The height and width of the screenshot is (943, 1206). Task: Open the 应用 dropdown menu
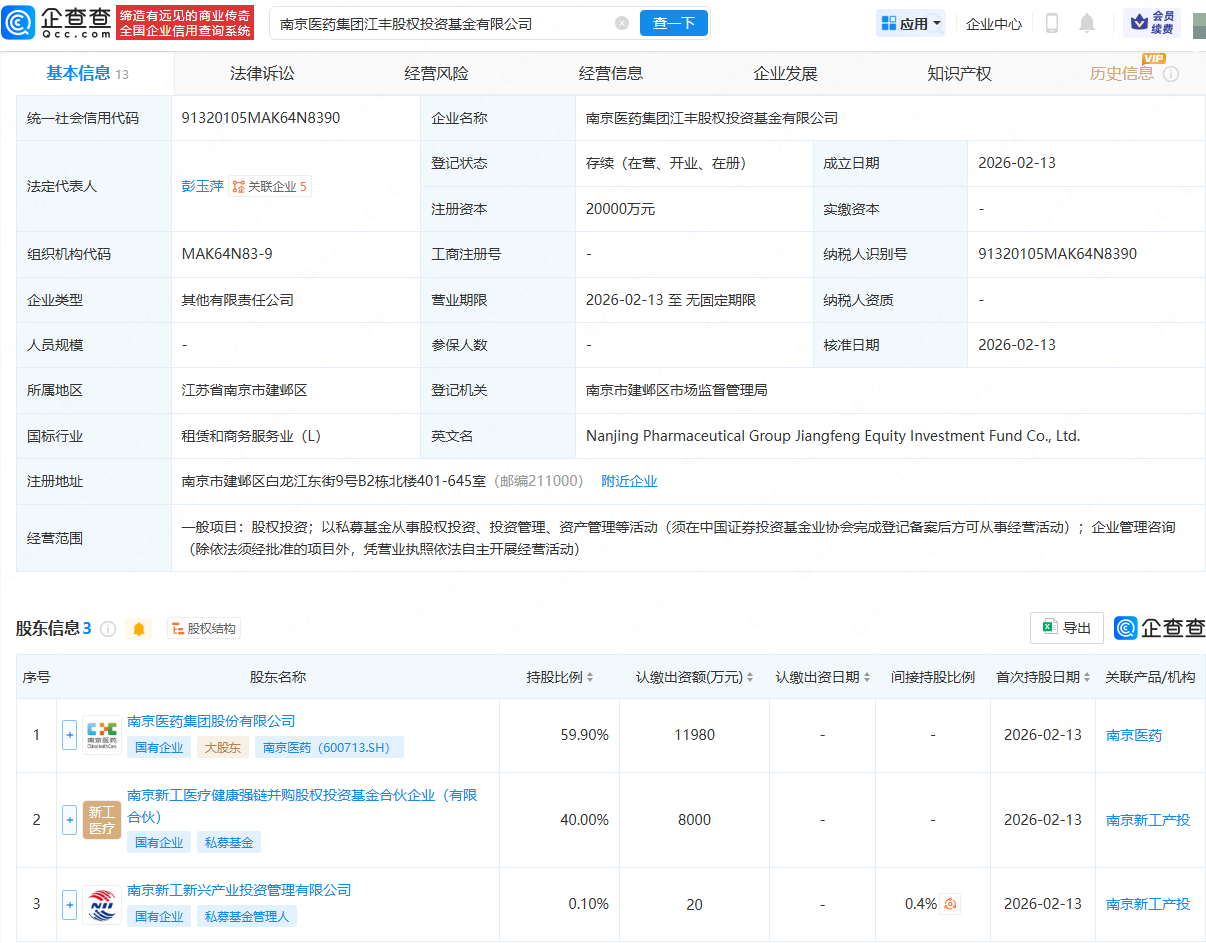pyautogui.click(x=909, y=23)
